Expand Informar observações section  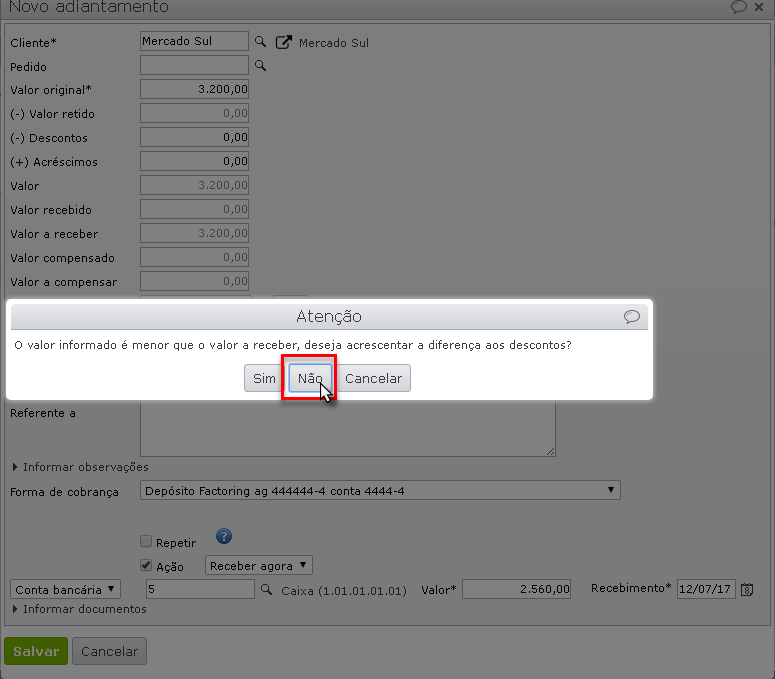(x=80, y=467)
